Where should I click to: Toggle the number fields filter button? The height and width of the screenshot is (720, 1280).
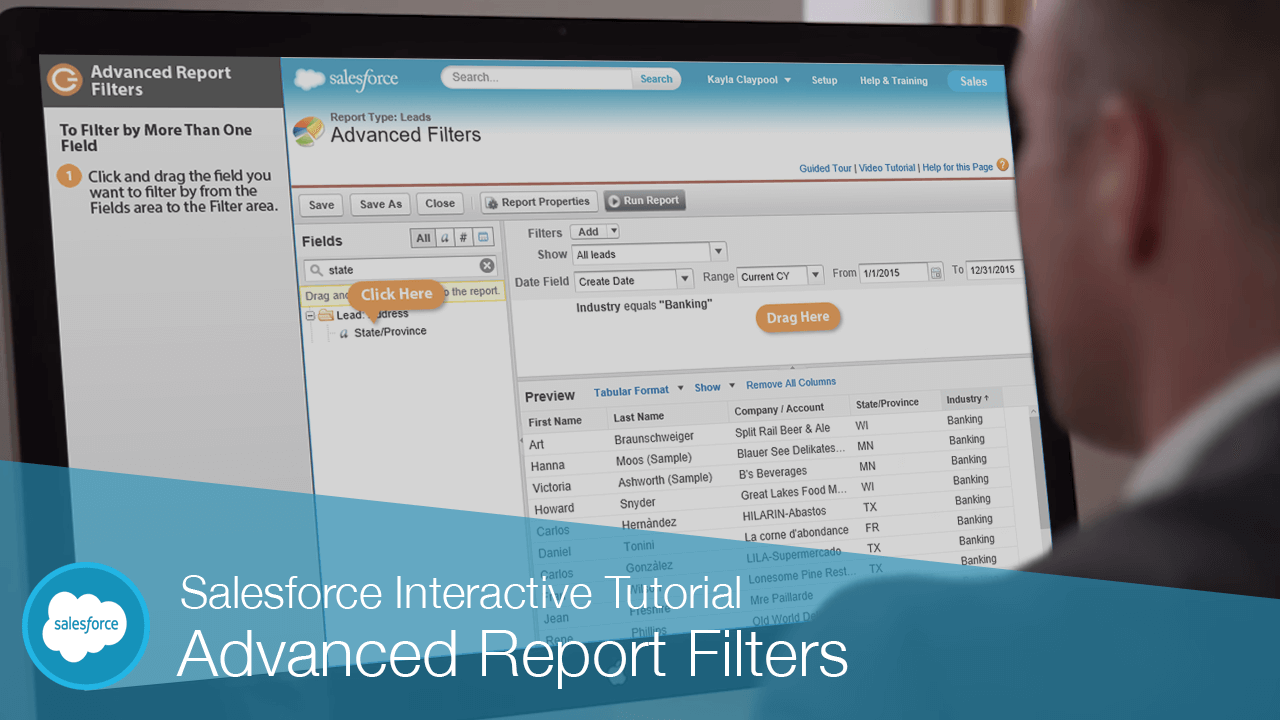point(463,237)
